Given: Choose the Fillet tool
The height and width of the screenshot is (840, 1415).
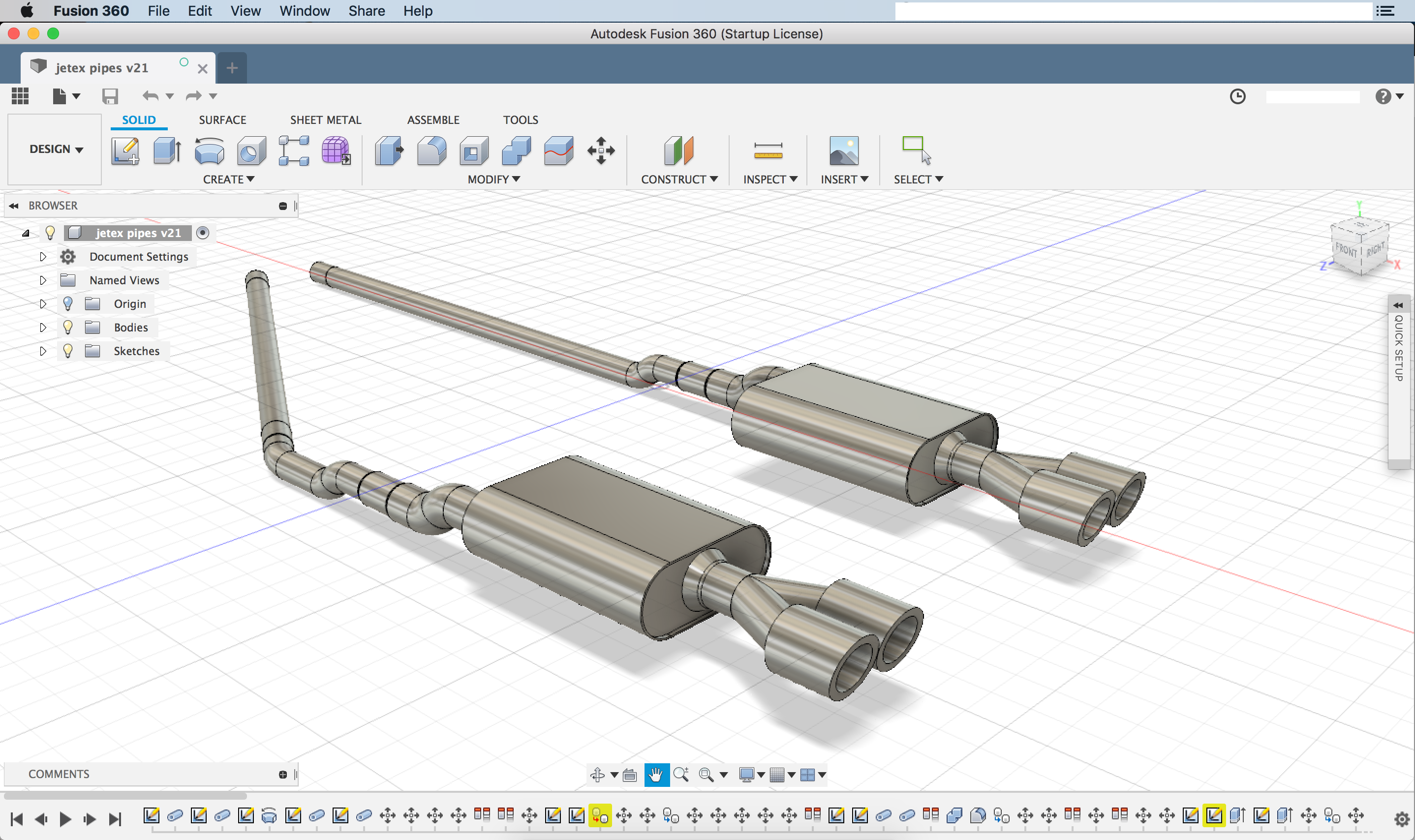Looking at the screenshot, I should pos(431,150).
